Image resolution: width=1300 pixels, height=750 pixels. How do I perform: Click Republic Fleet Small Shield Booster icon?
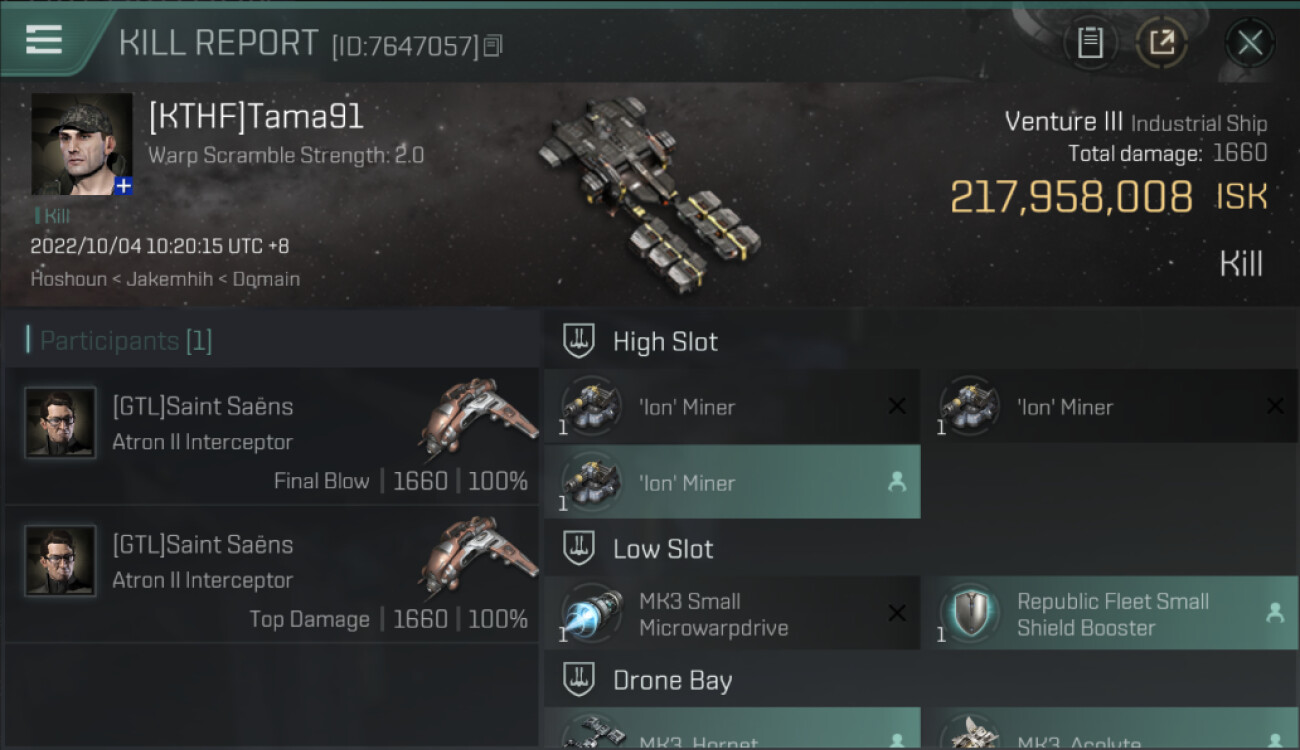[968, 613]
